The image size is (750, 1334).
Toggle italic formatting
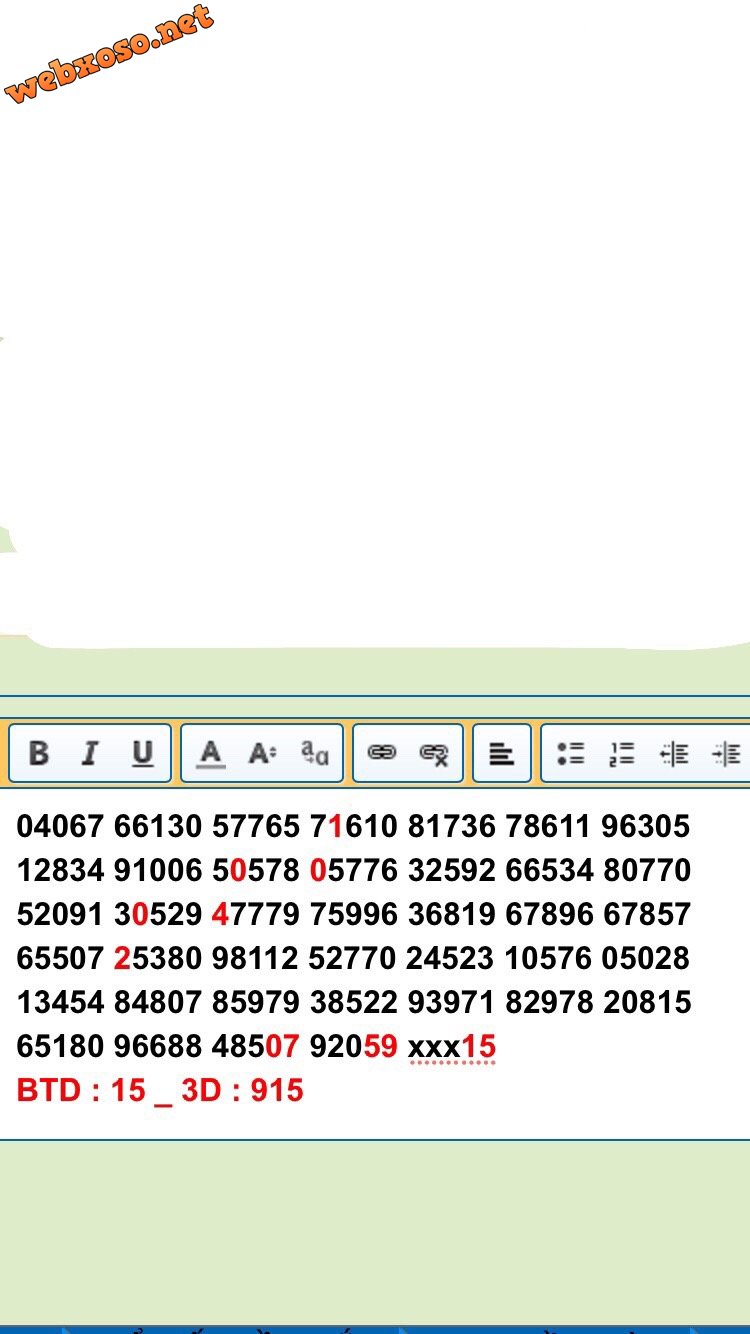(90, 753)
